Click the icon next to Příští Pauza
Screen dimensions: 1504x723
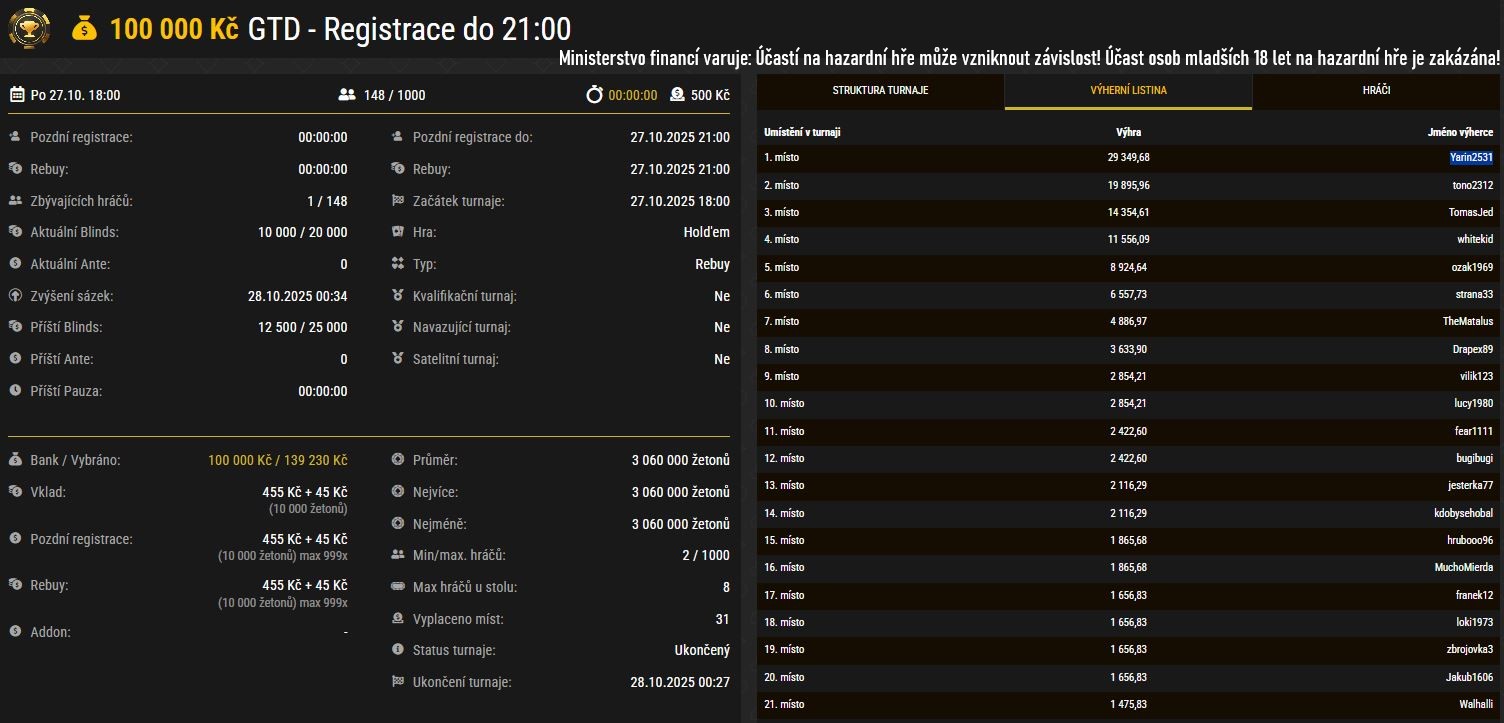(16, 391)
